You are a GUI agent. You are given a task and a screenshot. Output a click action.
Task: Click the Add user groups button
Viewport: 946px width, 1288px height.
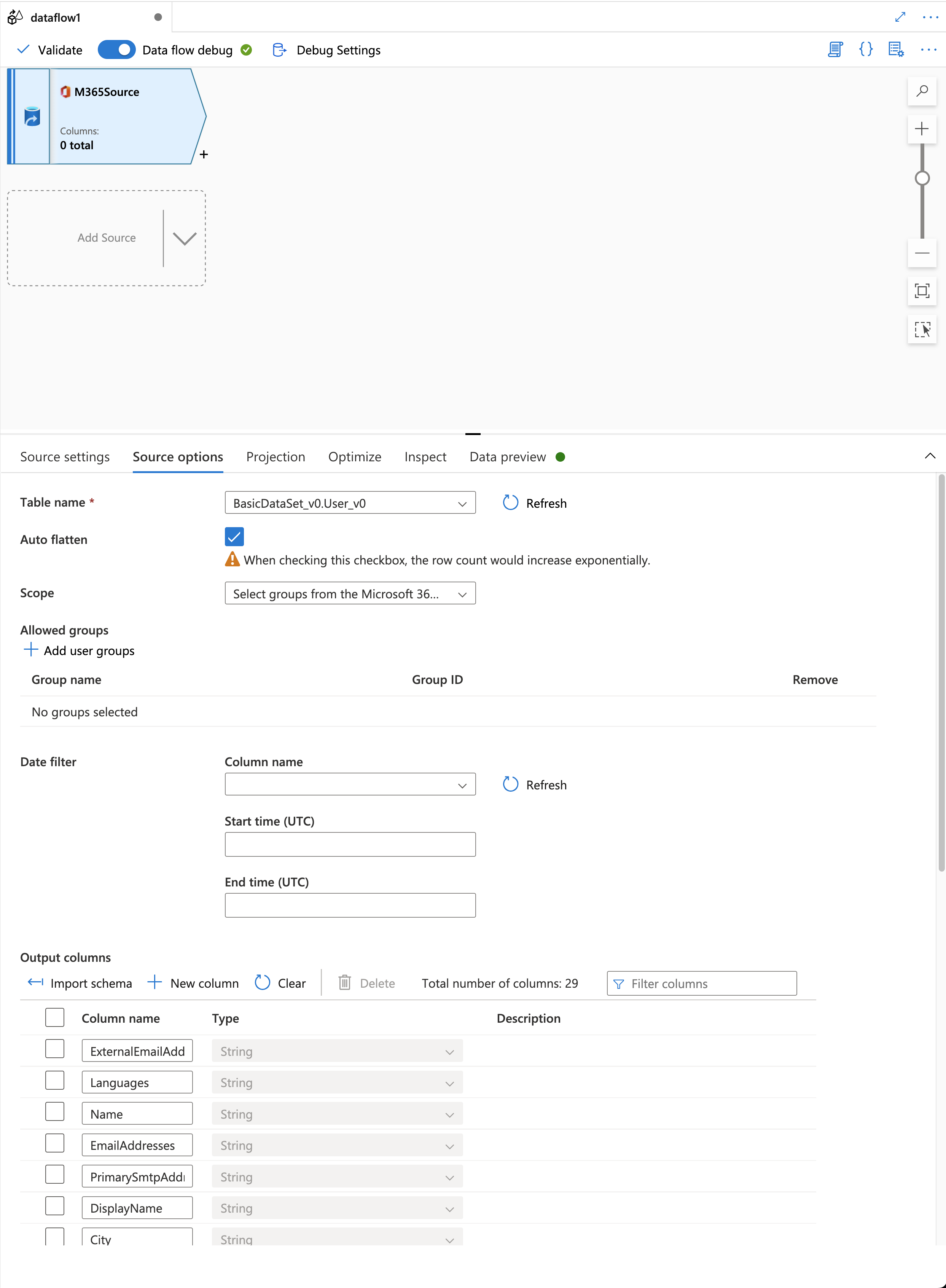click(x=79, y=650)
